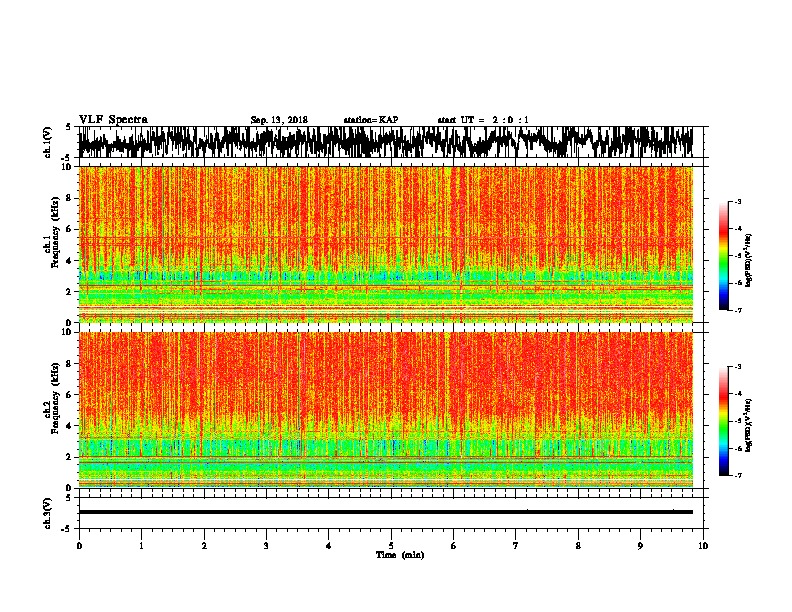Click the "8" kHz tick on ch.1 frequency axis

69,198
